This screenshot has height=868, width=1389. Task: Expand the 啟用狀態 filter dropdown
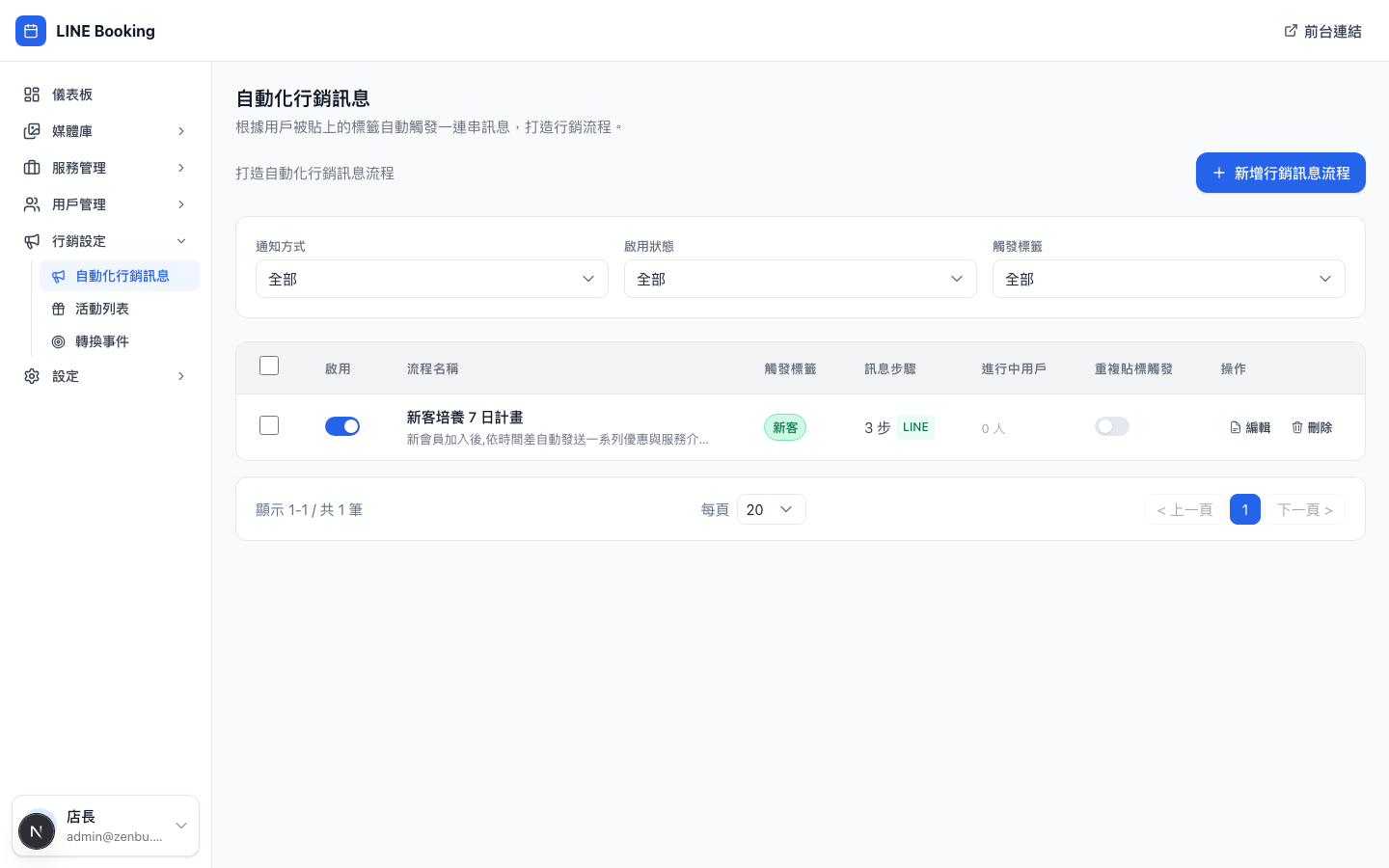(x=800, y=279)
